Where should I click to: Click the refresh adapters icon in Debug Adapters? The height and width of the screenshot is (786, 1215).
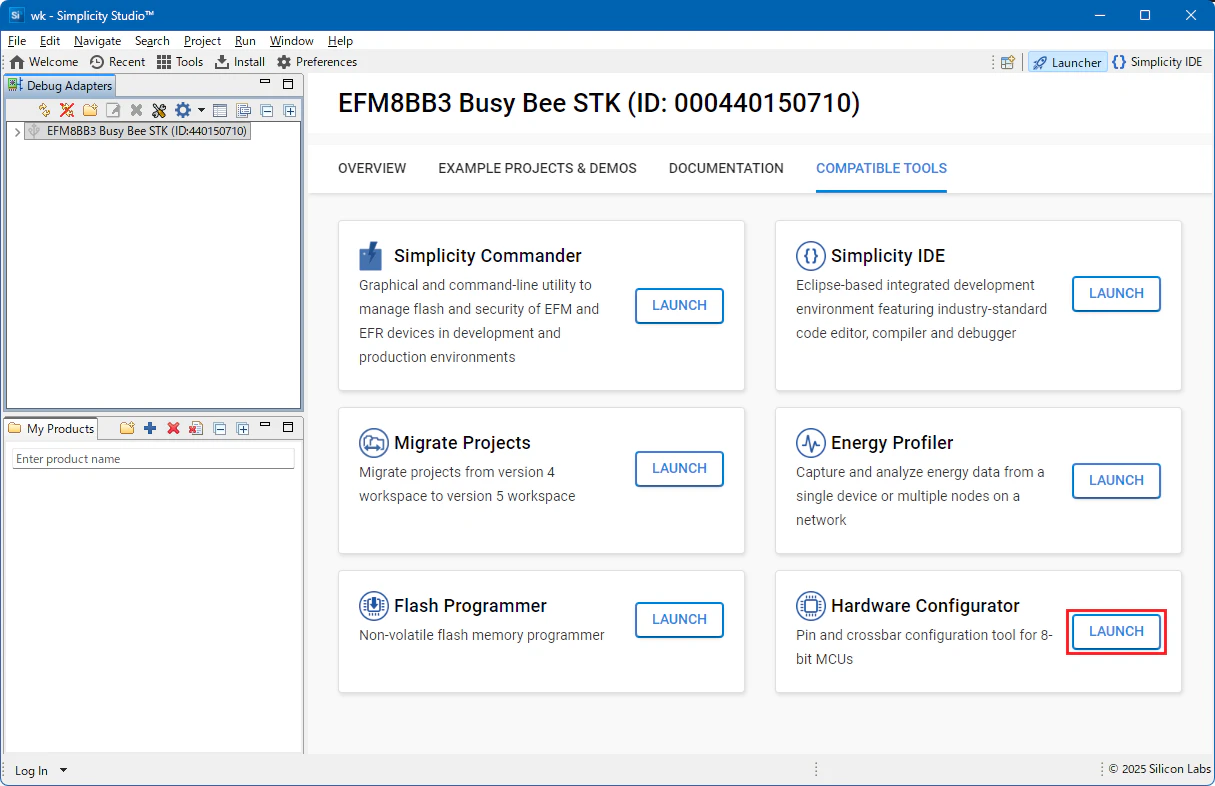(x=44, y=110)
